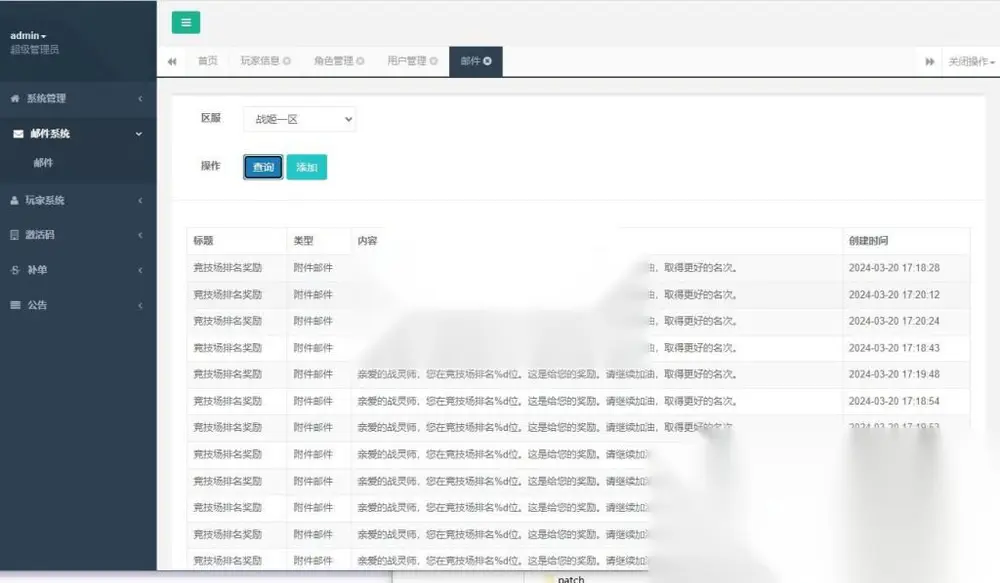Click the 添加 button
Image resolution: width=1000 pixels, height=583 pixels.
pos(307,167)
